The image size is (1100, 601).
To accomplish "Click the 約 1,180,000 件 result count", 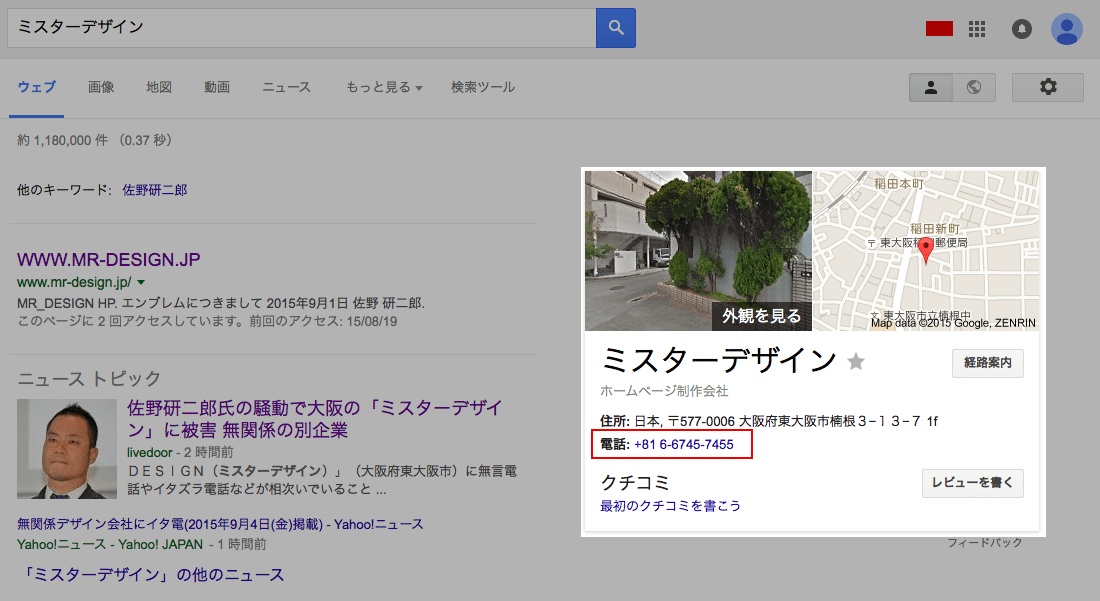I will click(x=63, y=140).
